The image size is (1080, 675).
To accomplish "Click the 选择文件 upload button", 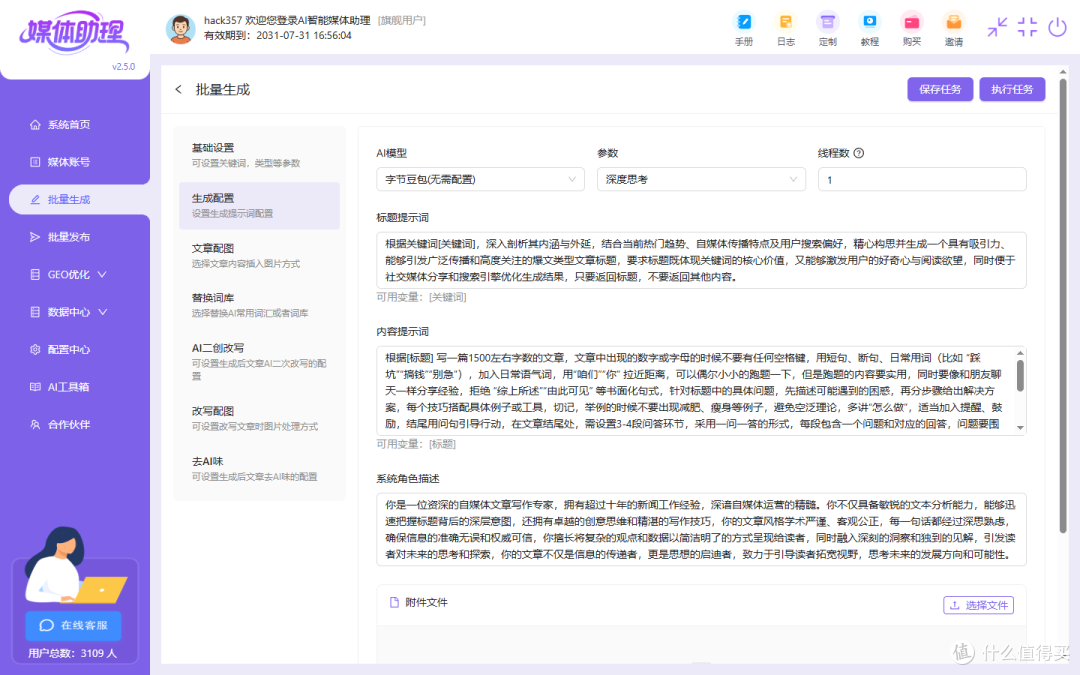I will [978, 605].
